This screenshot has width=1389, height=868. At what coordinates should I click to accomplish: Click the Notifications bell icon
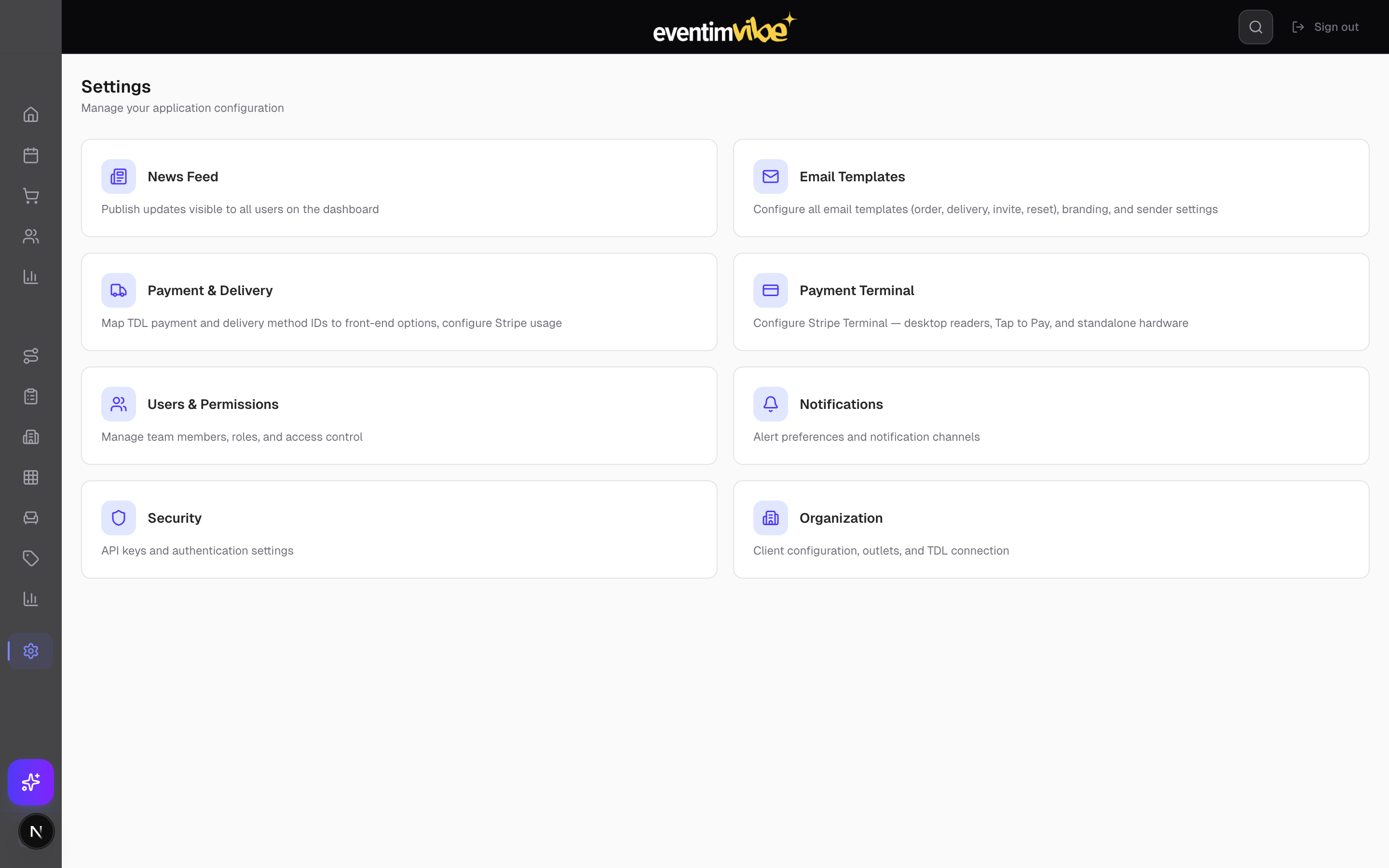click(770, 404)
